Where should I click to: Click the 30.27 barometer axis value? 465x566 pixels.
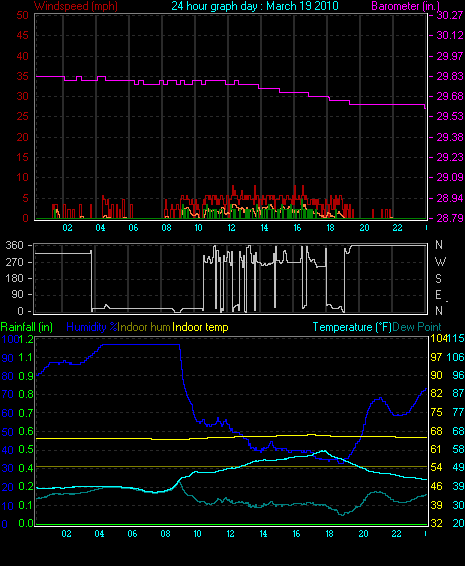tap(450, 15)
